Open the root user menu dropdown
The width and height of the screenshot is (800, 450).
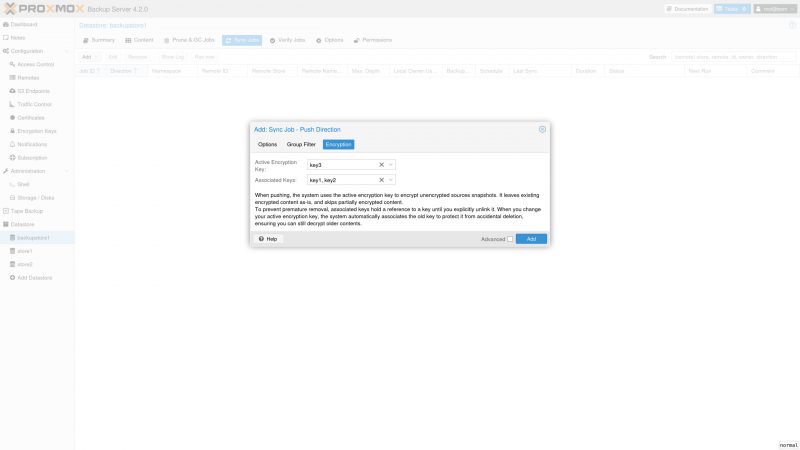tap(775, 9)
